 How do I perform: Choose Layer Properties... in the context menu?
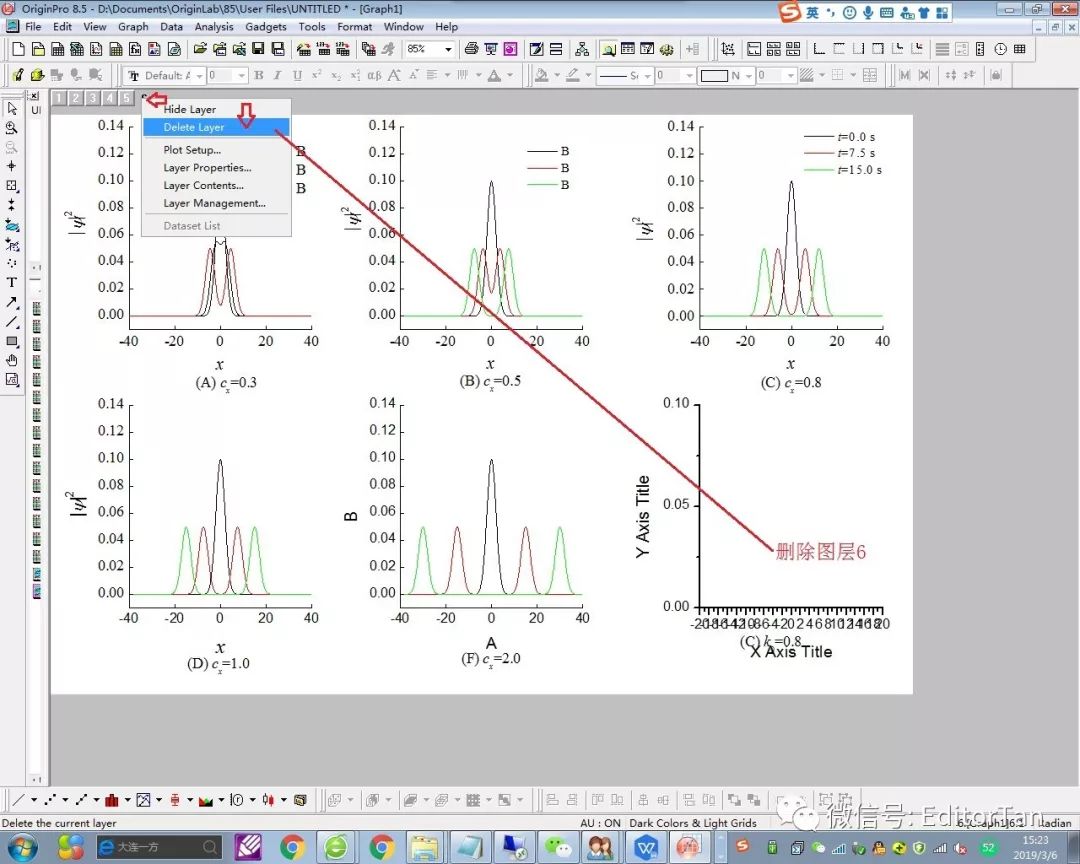click(216, 167)
